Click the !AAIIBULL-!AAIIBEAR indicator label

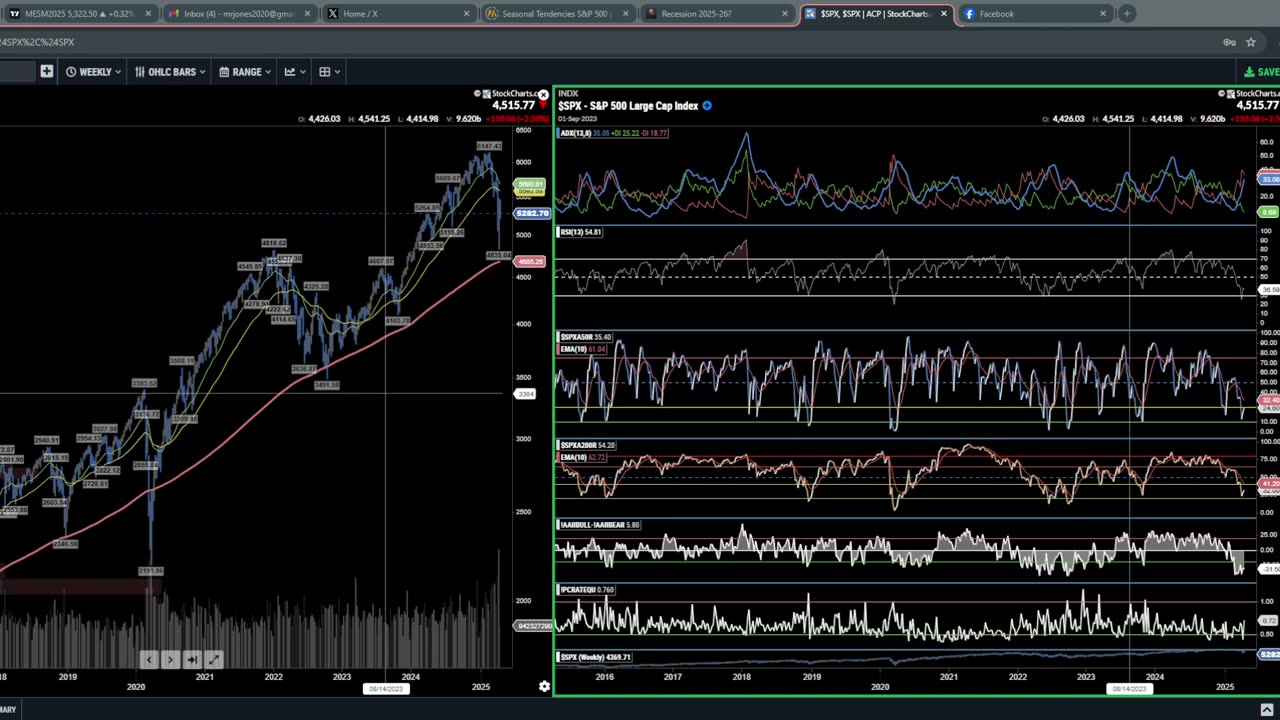pos(598,525)
